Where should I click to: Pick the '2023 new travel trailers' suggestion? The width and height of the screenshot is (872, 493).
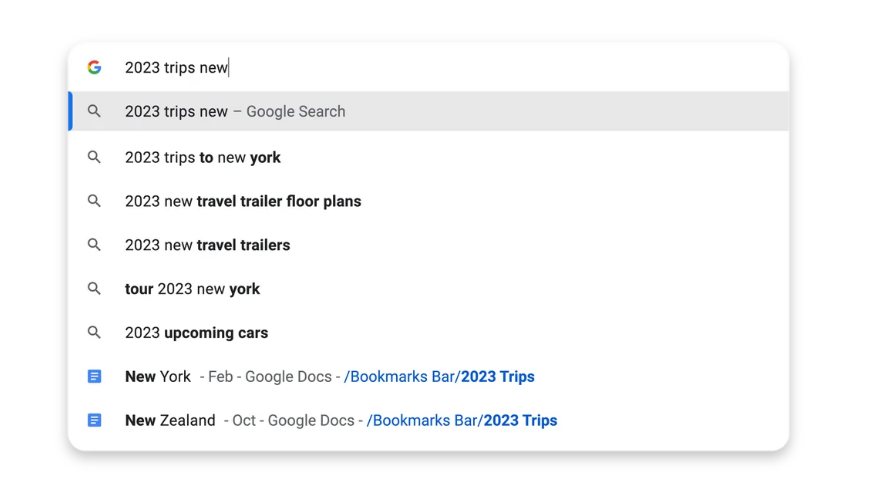coord(428,245)
